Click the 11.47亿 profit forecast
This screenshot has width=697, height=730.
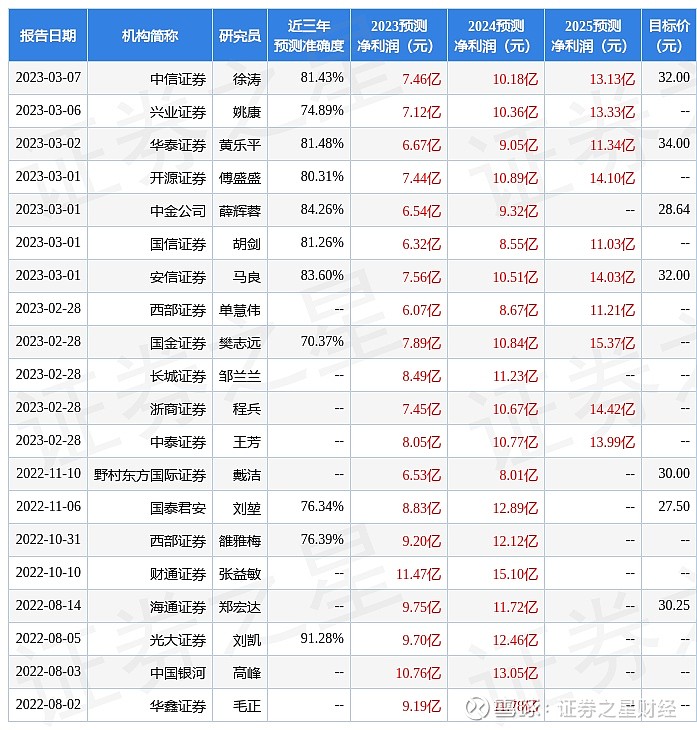tap(418, 574)
